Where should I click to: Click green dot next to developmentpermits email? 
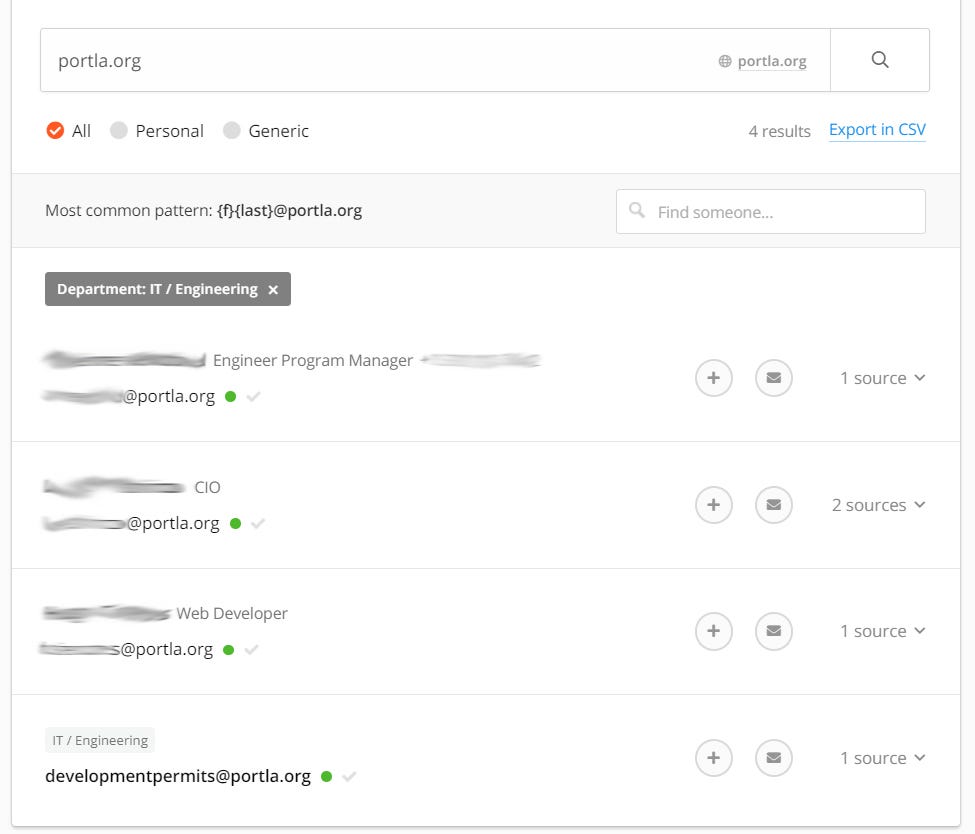click(326, 776)
